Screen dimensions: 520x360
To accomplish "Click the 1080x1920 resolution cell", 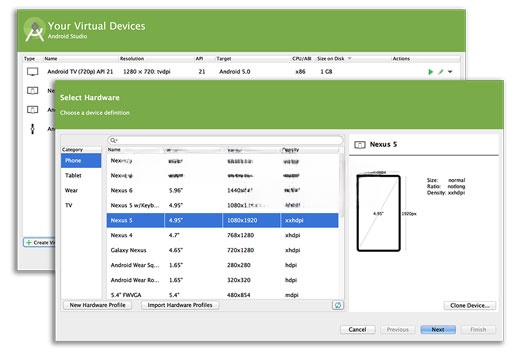I will click(251, 220).
